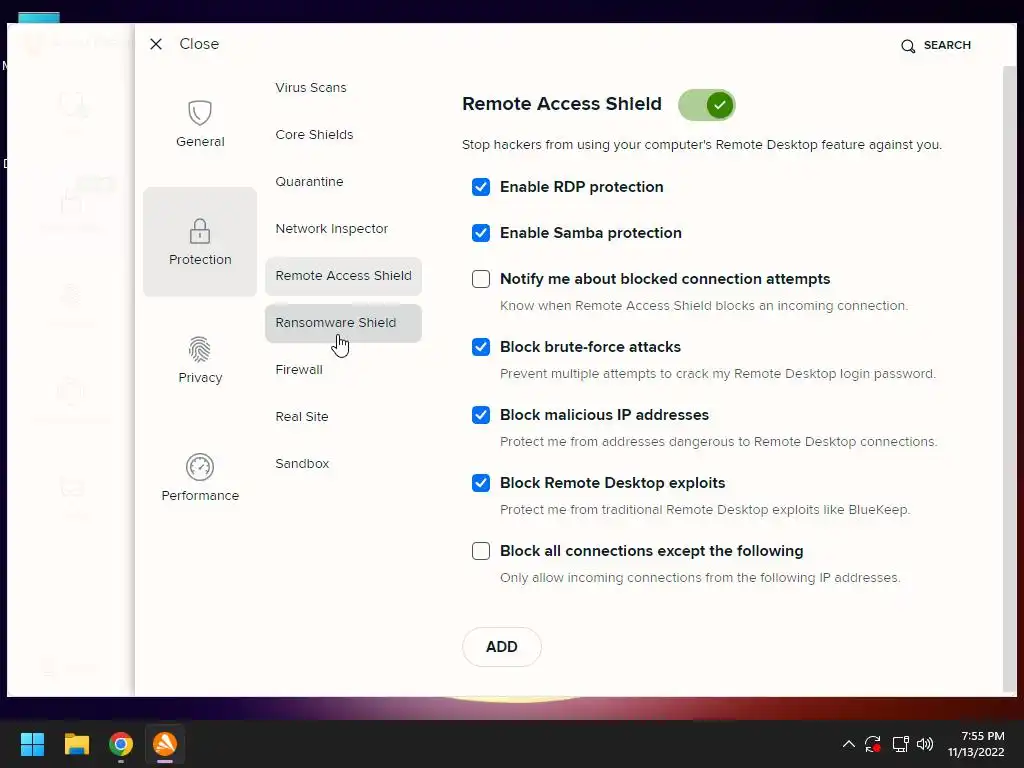Open Windows Start menu
The width and height of the screenshot is (1024, 768).
point(32,744)
